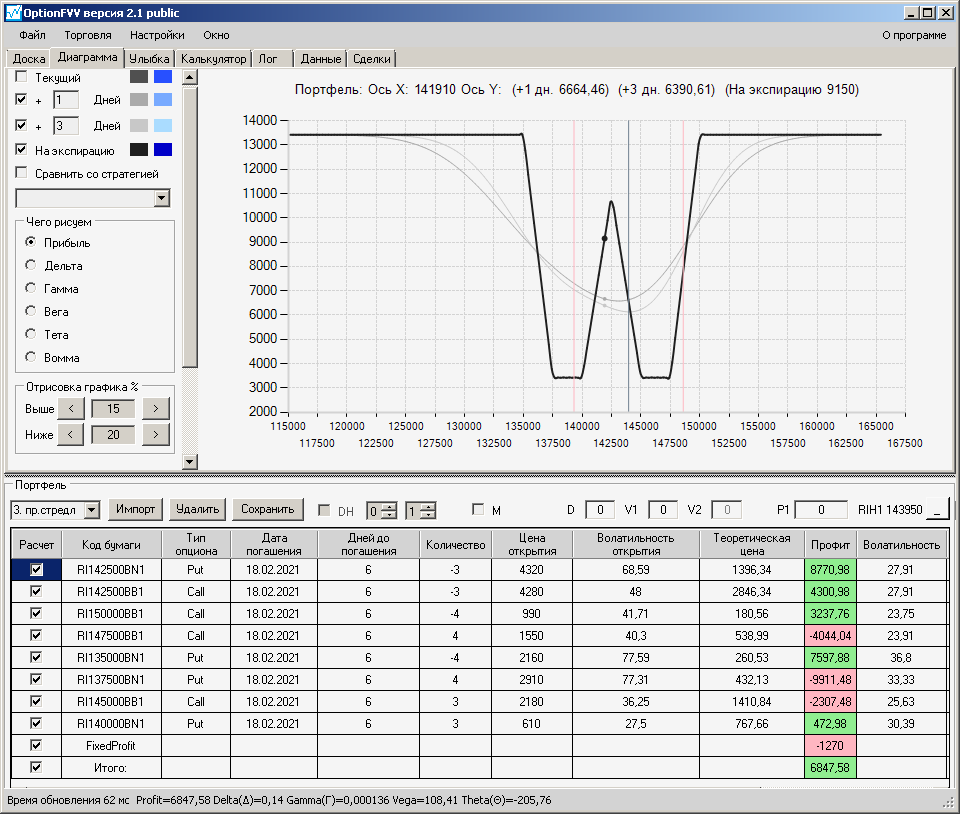The width and height of the screenshot is (960, 814).
Task: Click the days input field showing 3
Action: tap(65, 126)
